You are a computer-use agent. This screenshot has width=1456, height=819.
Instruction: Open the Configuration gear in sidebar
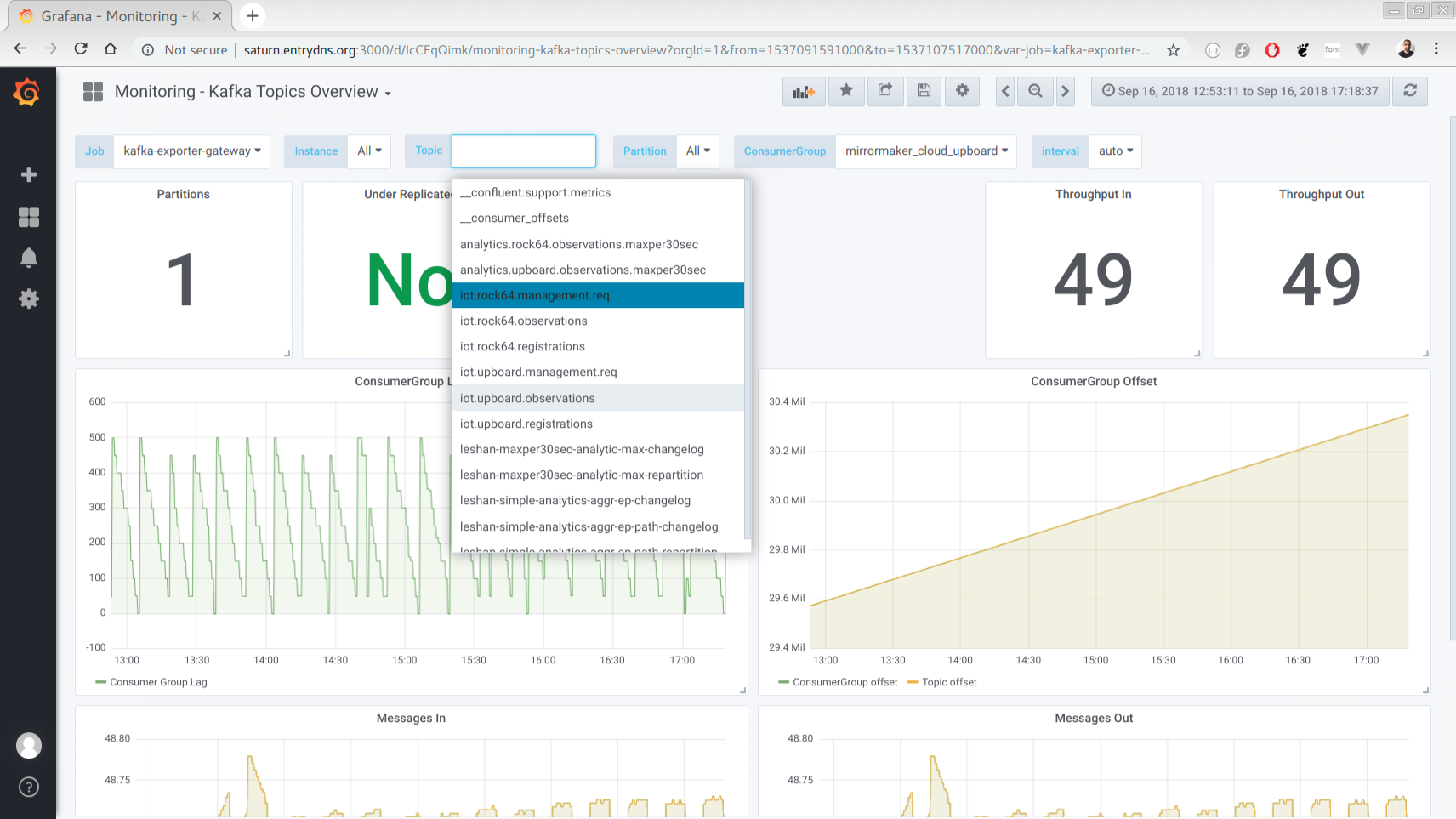[29, 299]
